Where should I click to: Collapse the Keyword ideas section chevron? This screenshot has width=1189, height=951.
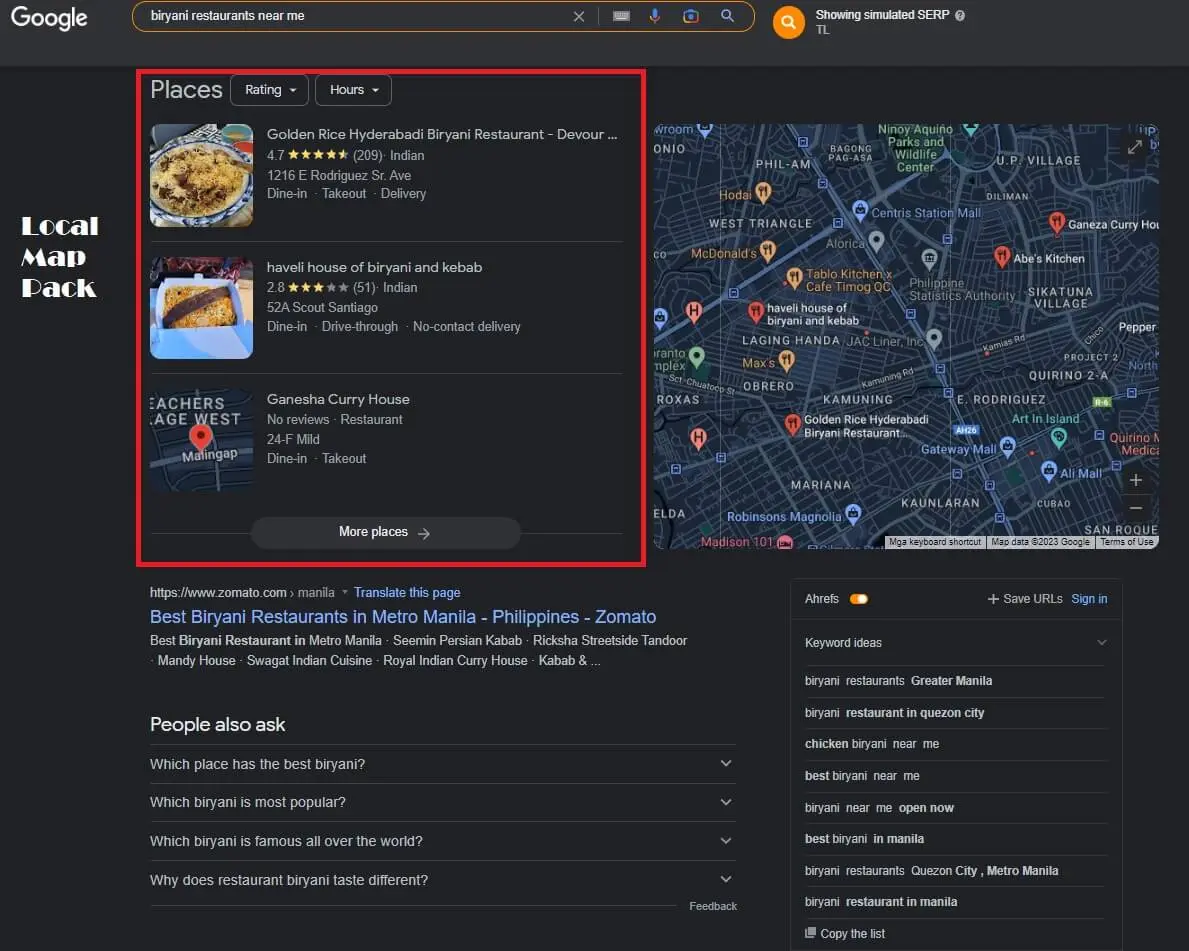point(1102,642)
